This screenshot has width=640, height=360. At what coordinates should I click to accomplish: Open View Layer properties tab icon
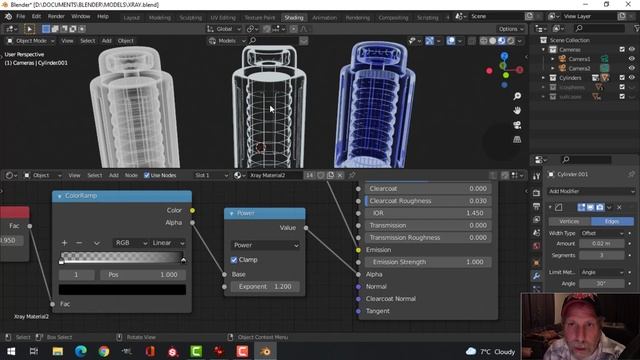click(x=536, y=220)
